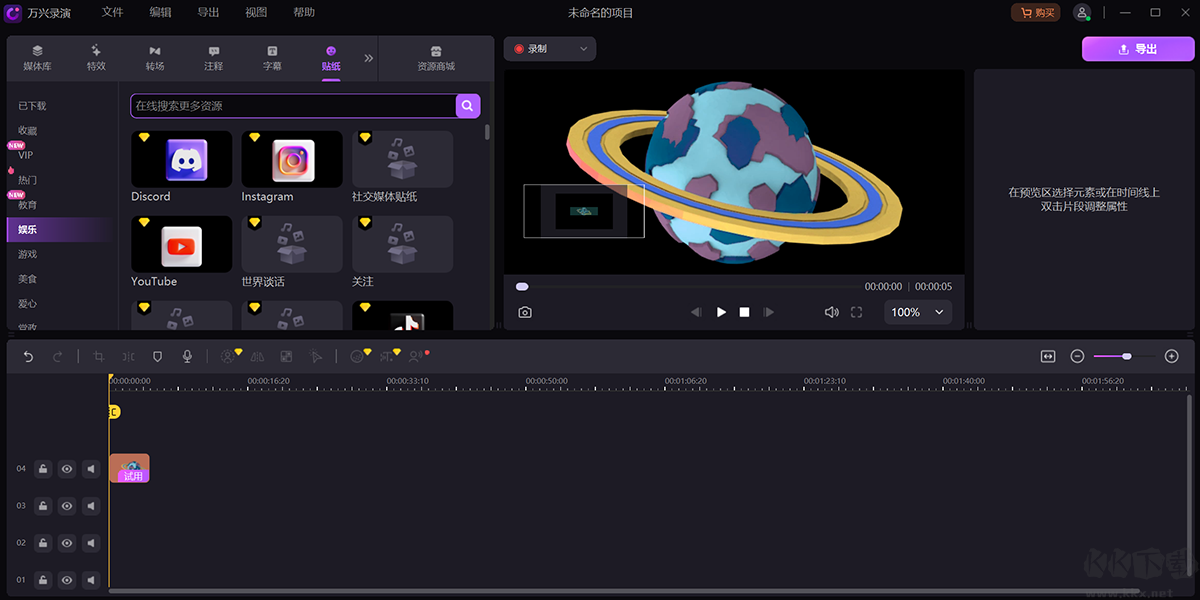The width and height of the screenshot is (1200, 600).
Task: Open the 100% zoom dropdown
Action: click(x=917, y=312)
